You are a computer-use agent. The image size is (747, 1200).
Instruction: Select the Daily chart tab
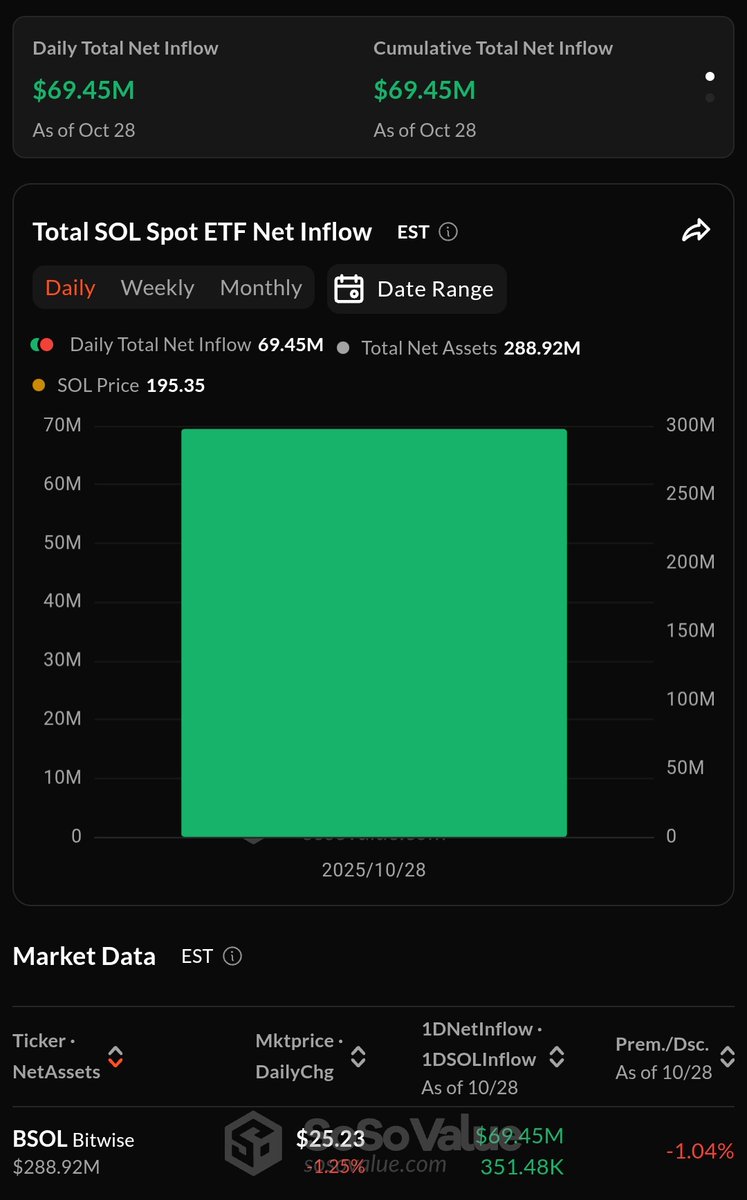pos(70,288)
